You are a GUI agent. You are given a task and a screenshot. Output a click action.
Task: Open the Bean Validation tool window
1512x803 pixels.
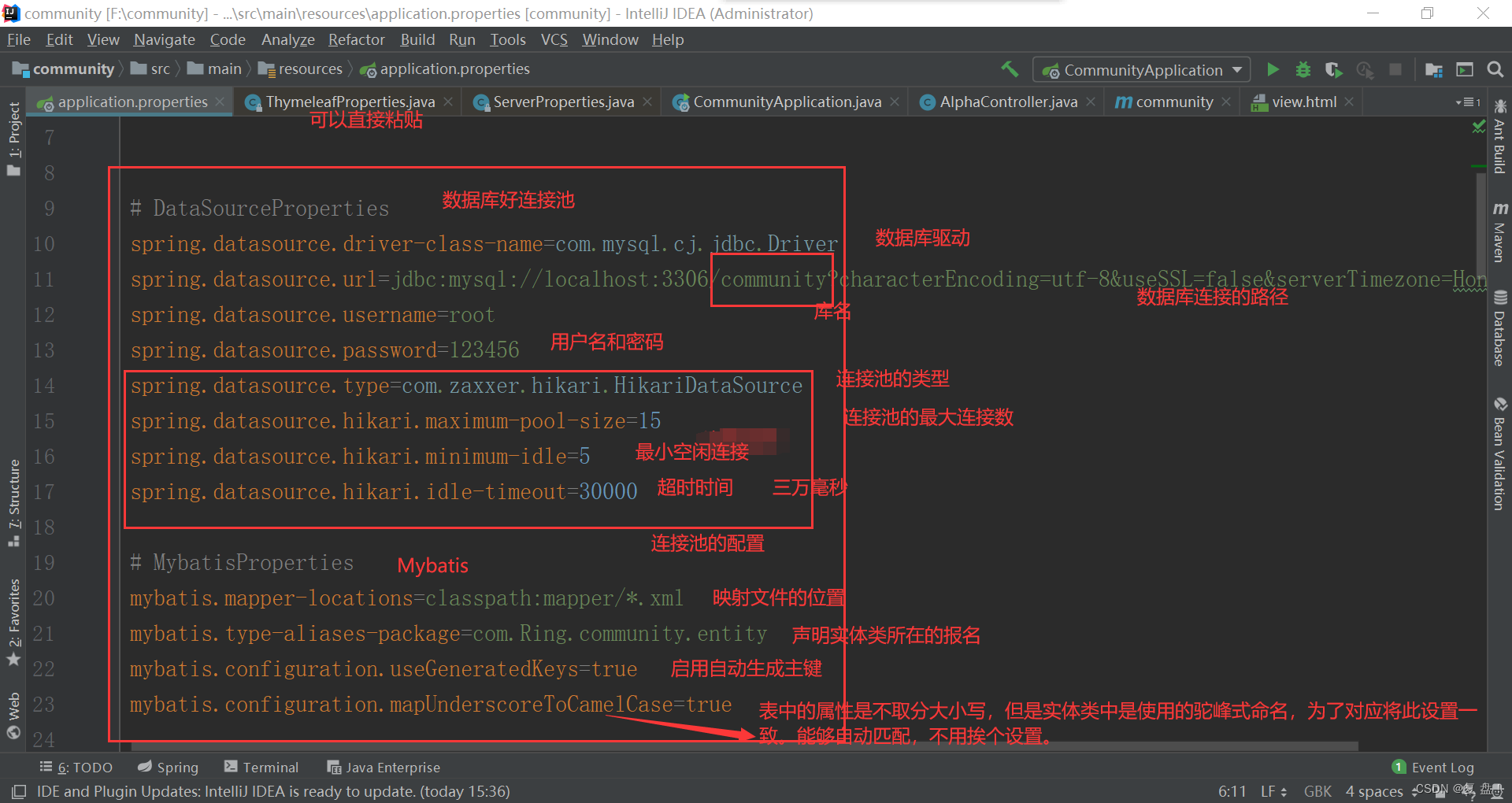(x=1499, y=453)
